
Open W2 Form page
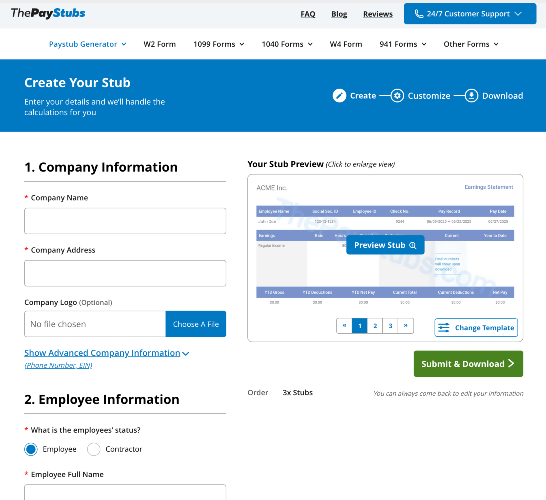coord(159,44)
